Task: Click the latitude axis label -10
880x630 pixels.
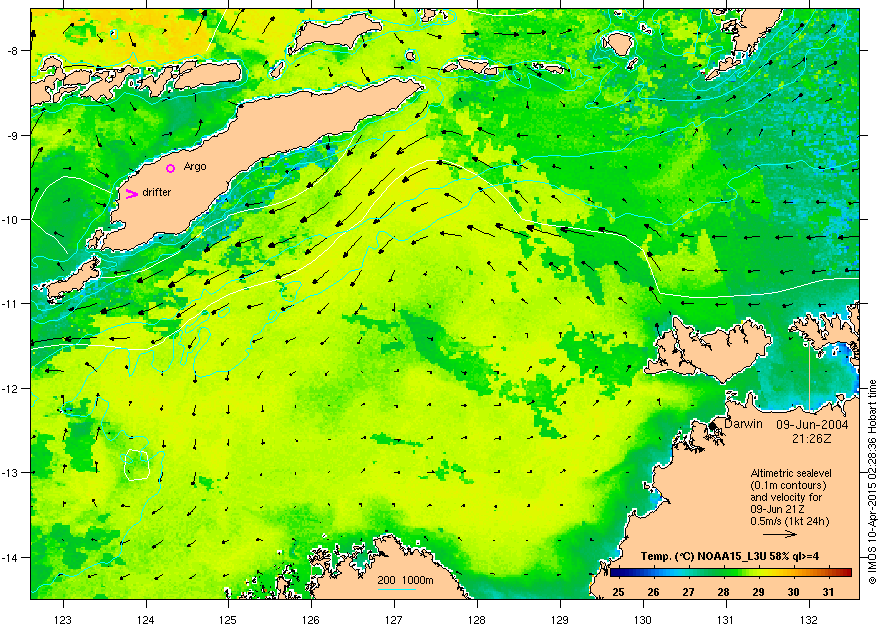Action: [x=10, y=219]
